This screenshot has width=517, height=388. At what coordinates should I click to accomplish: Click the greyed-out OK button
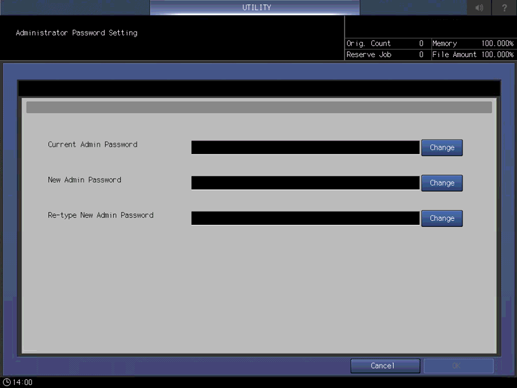click(x=458, y=366)
